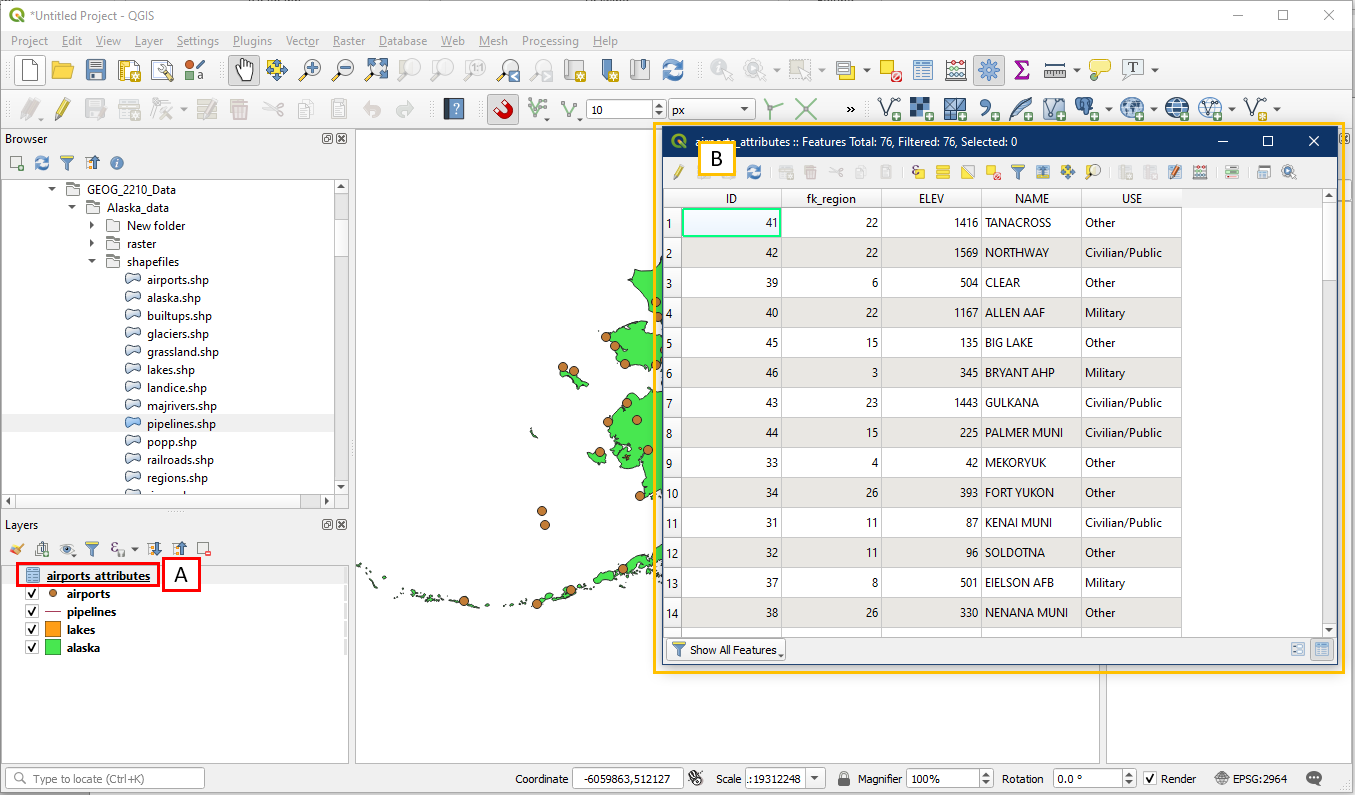Click filter funnel in attribute table toolbar
Image resolution: width=1355 pixels, height=795 pixels.
pos(1017,172)
